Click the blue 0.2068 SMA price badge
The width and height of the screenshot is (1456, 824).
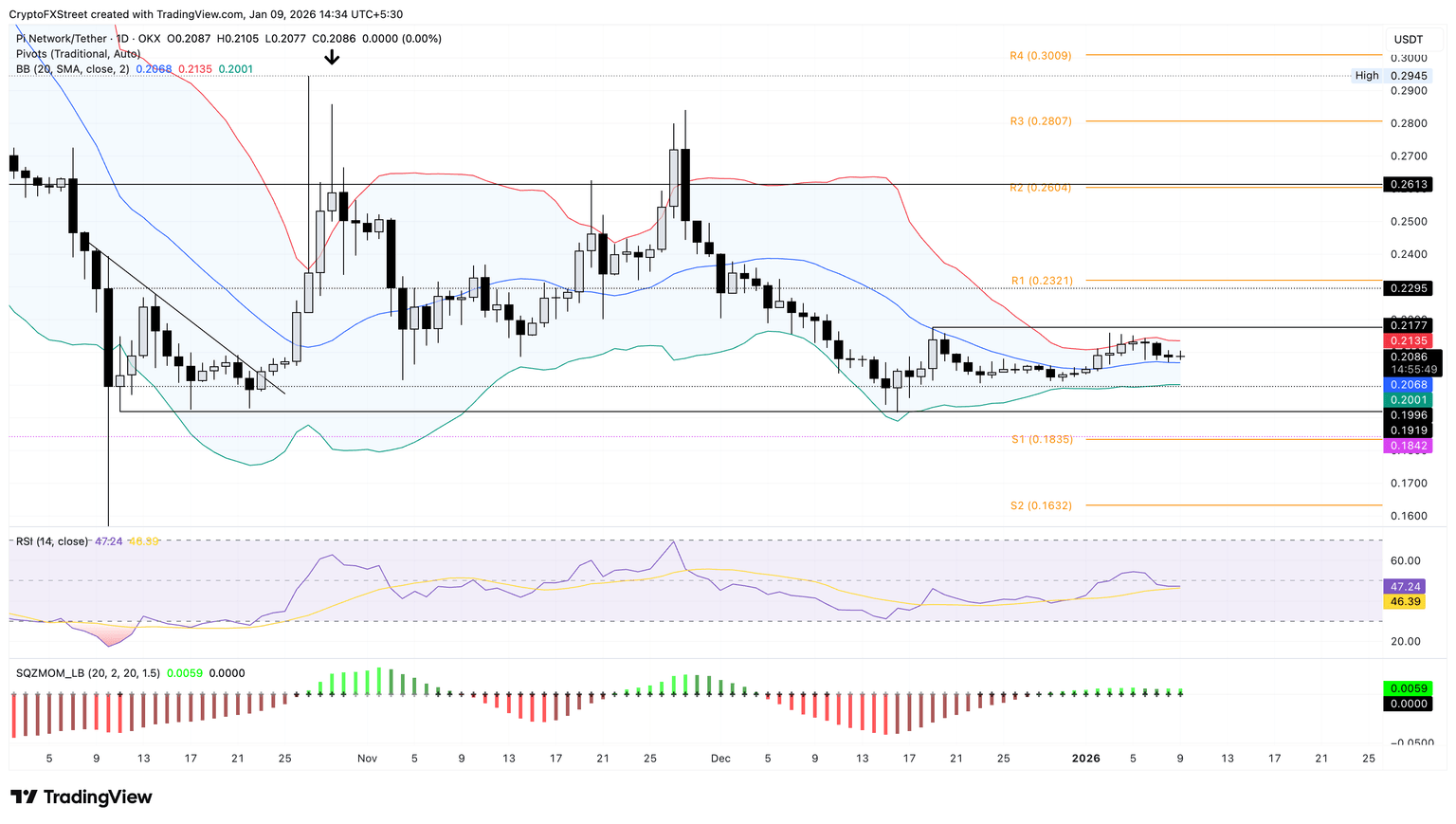tap(1409, 385)
